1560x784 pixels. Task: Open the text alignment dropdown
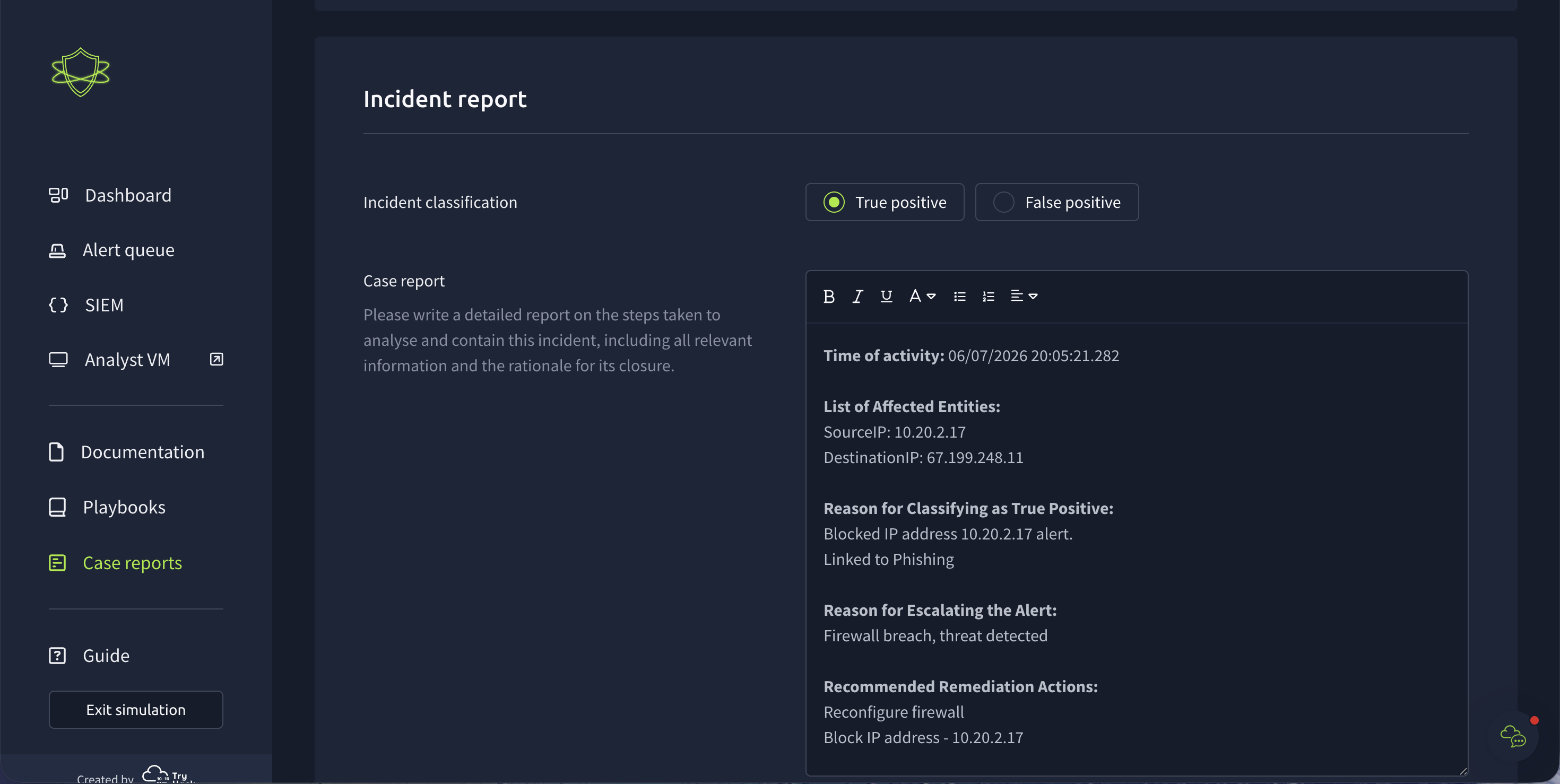(x=1024, y=296)
